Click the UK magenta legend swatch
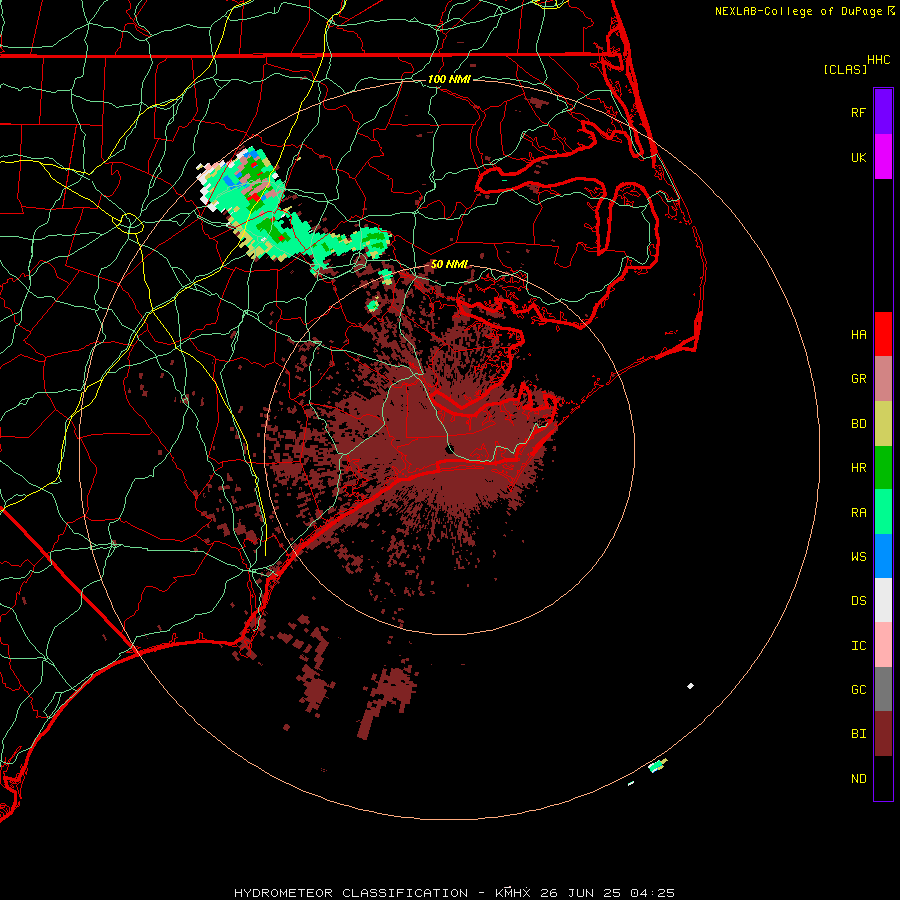900x900 pixels. [x=883, y=157]
